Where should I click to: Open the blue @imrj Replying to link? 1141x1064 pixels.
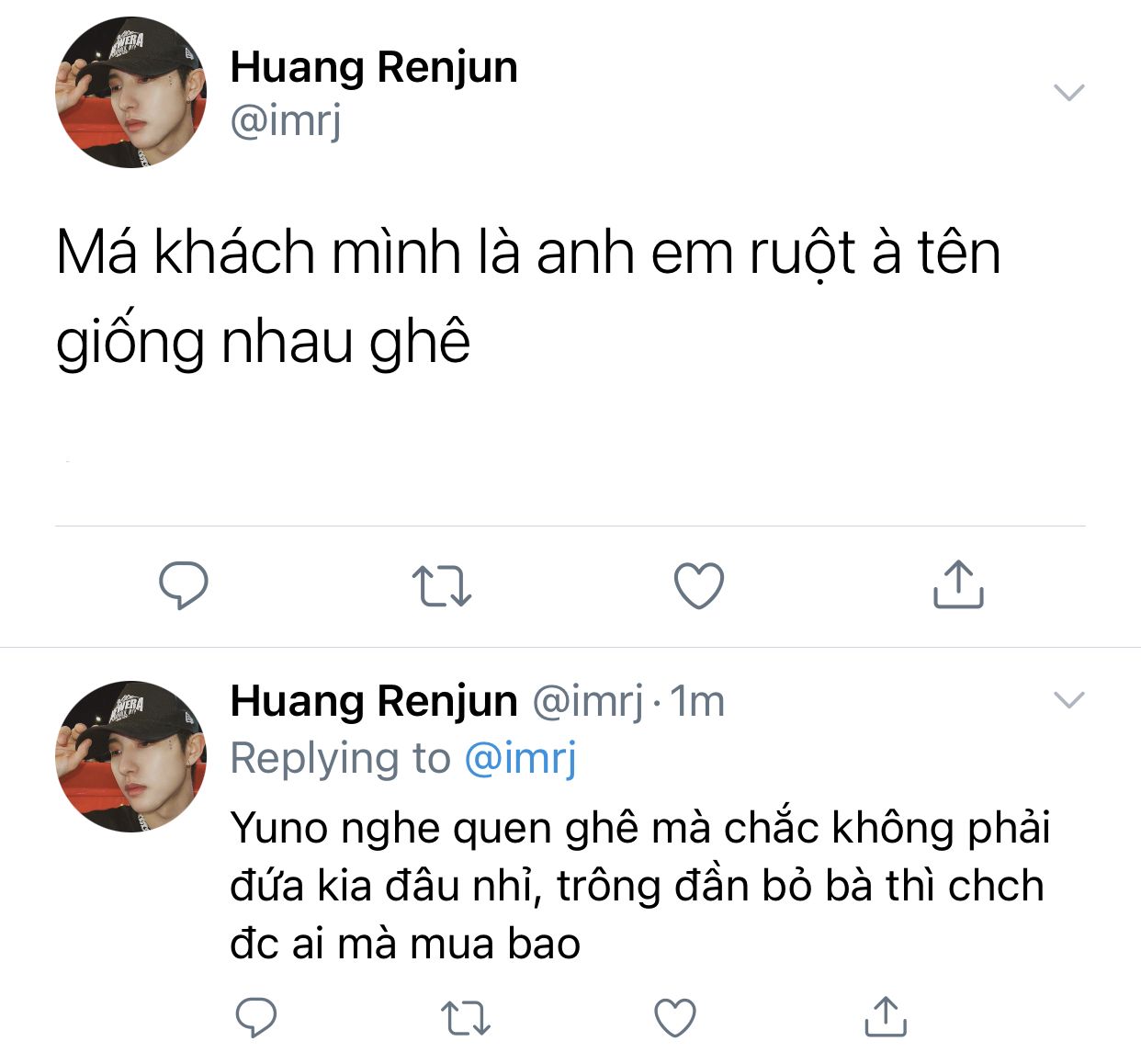pos(520,759)
